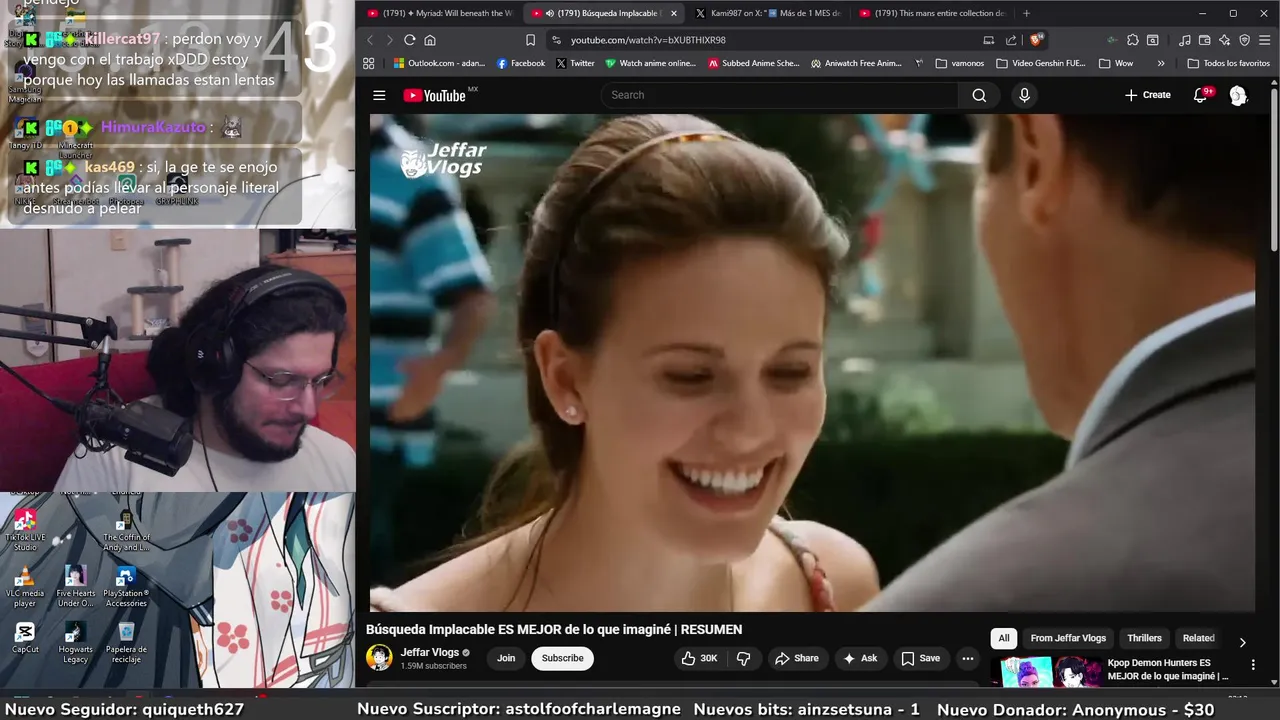
Task: Open the VLC media player desktop shortcut
Action: coord(25,586)
